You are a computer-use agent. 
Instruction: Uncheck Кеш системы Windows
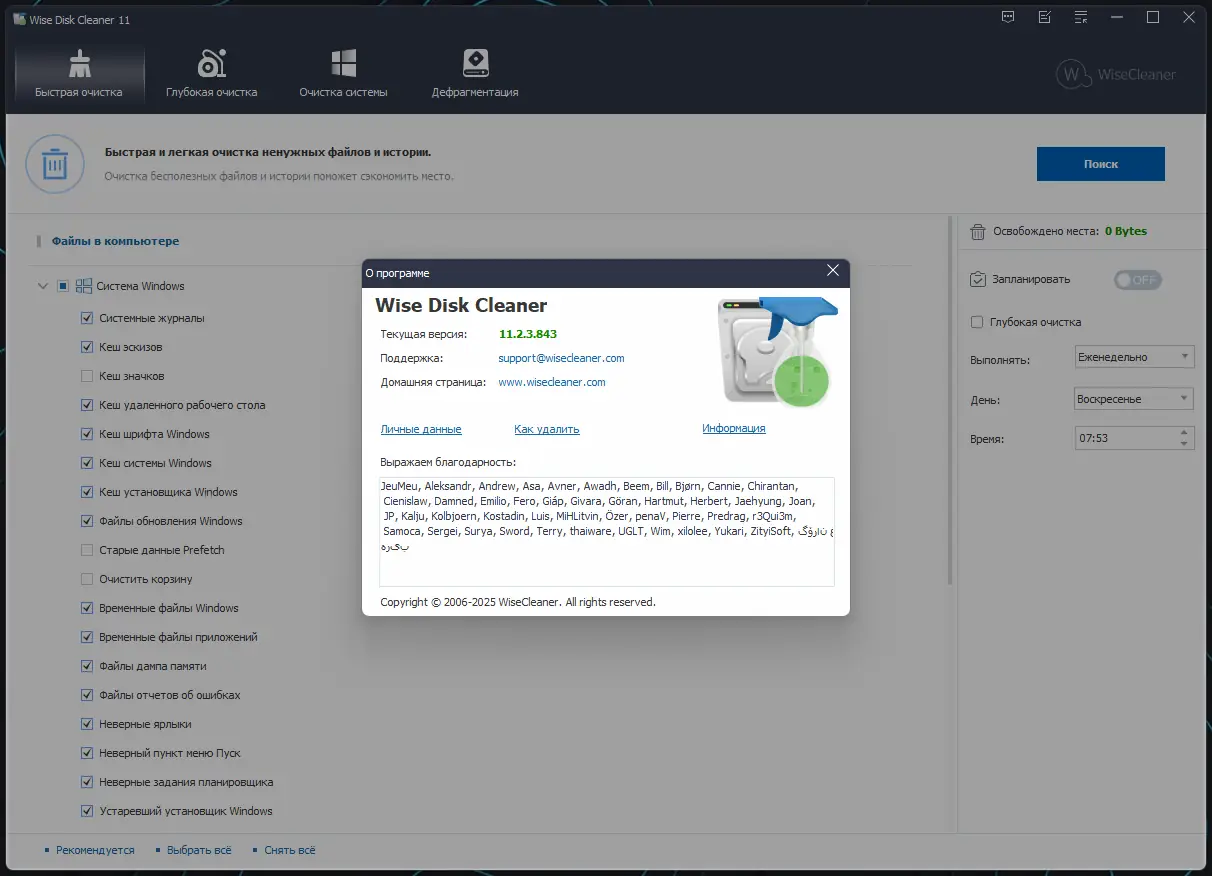click(87, 463)
